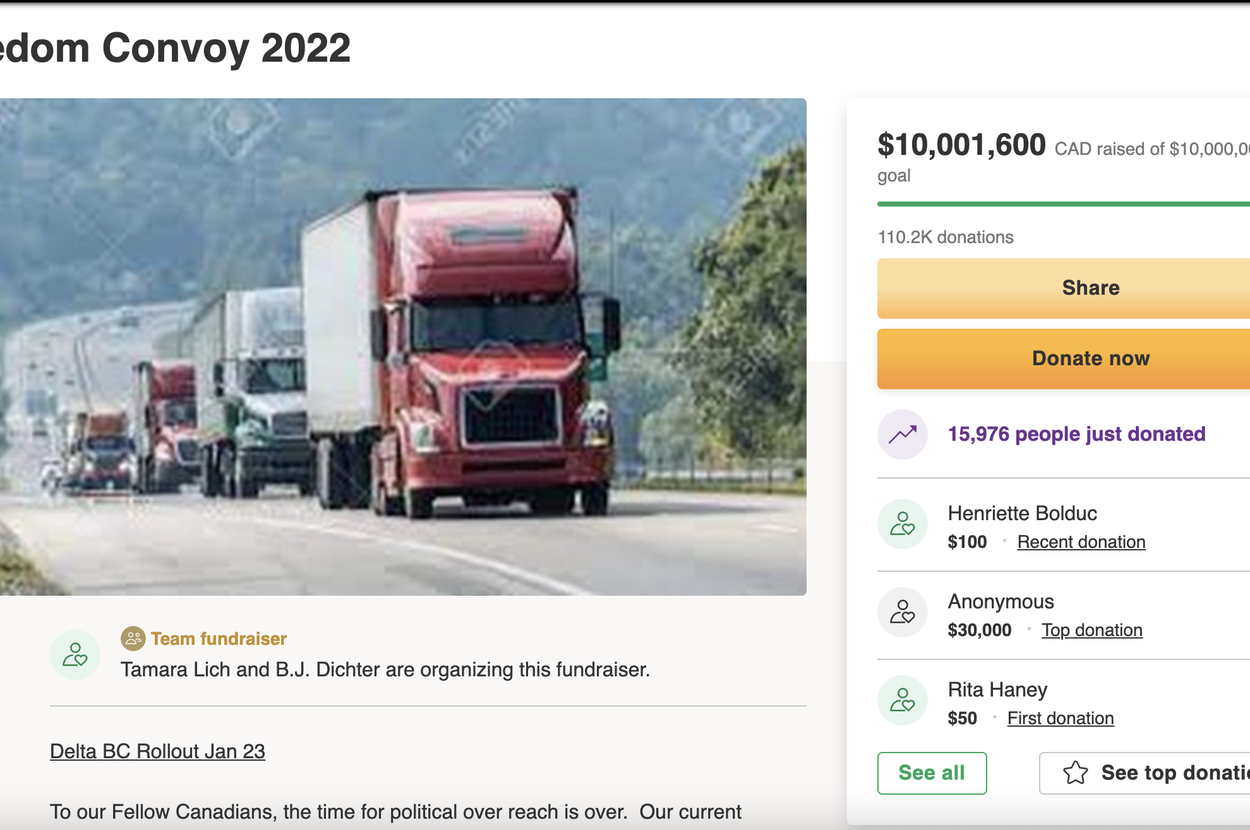The width and height of the screenshot is (1250, 830).
Task: Click the trending arrow icon beside people donated
Action: coord(902,434)
